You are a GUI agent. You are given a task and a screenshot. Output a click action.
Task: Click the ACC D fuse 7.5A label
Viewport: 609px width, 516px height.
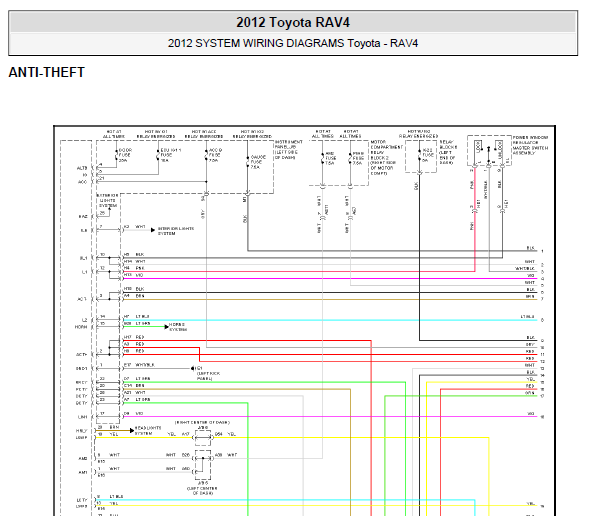[x=216, y=155]
